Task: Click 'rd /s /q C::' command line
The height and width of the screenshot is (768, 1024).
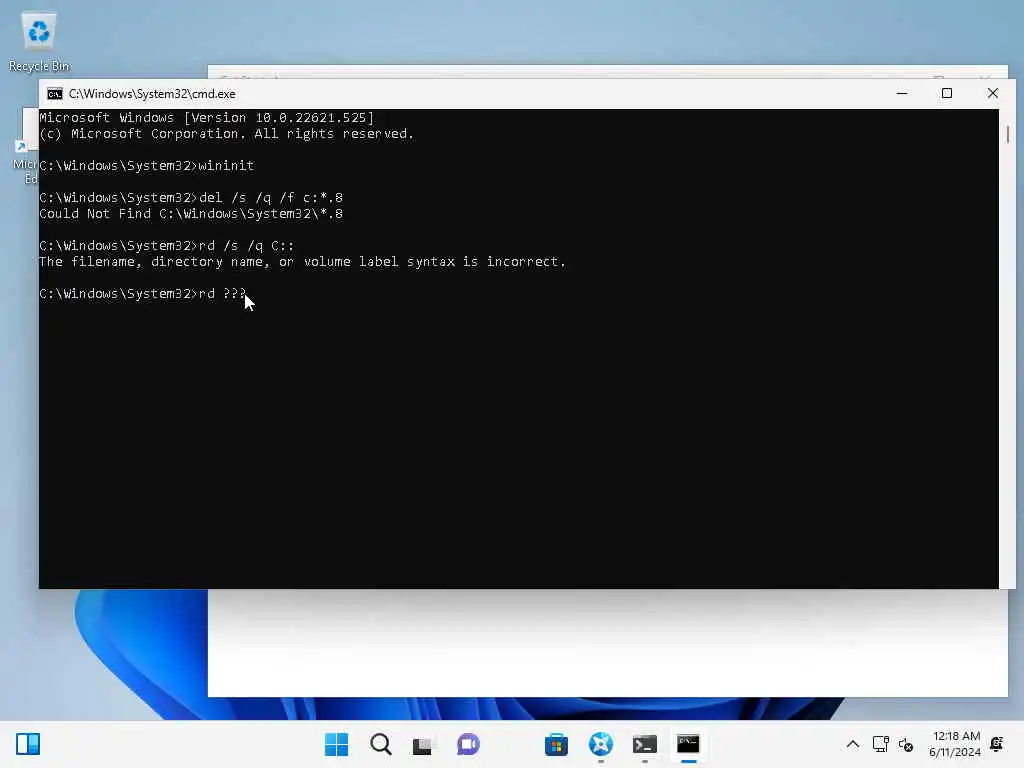Action: (167, 246)
